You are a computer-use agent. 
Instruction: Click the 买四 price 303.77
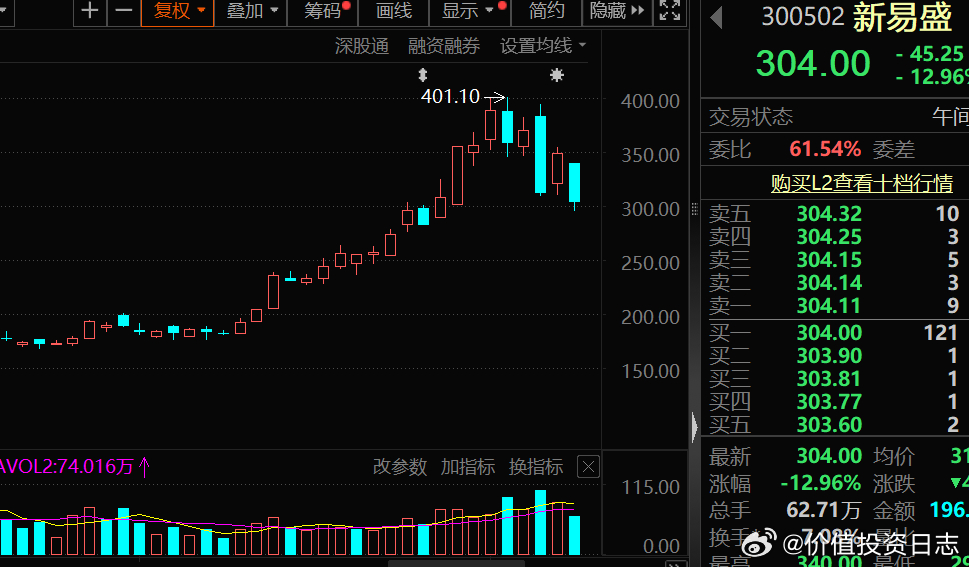[x=829, y=402]
